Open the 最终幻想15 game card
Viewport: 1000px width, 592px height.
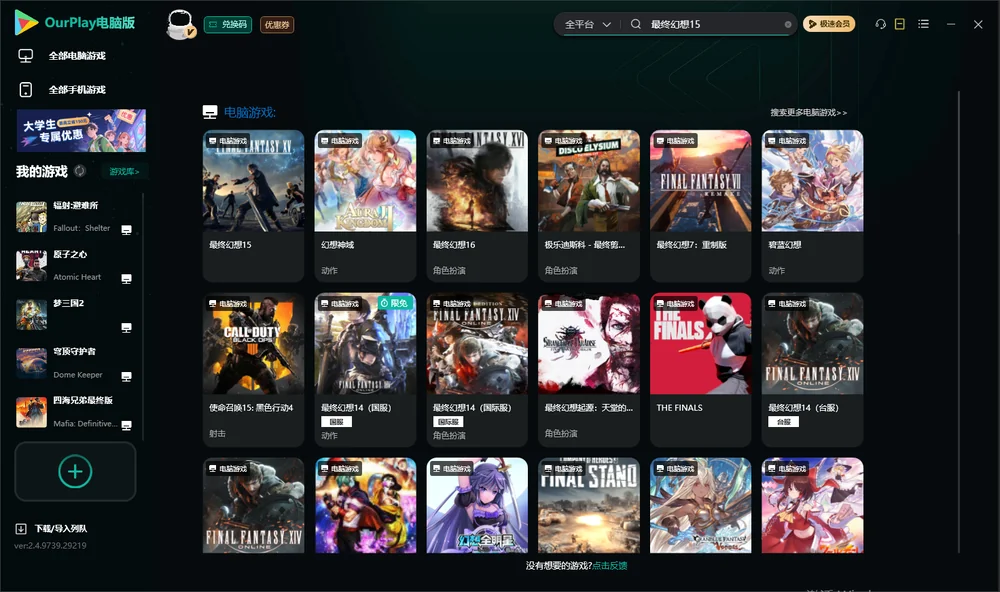254,205
